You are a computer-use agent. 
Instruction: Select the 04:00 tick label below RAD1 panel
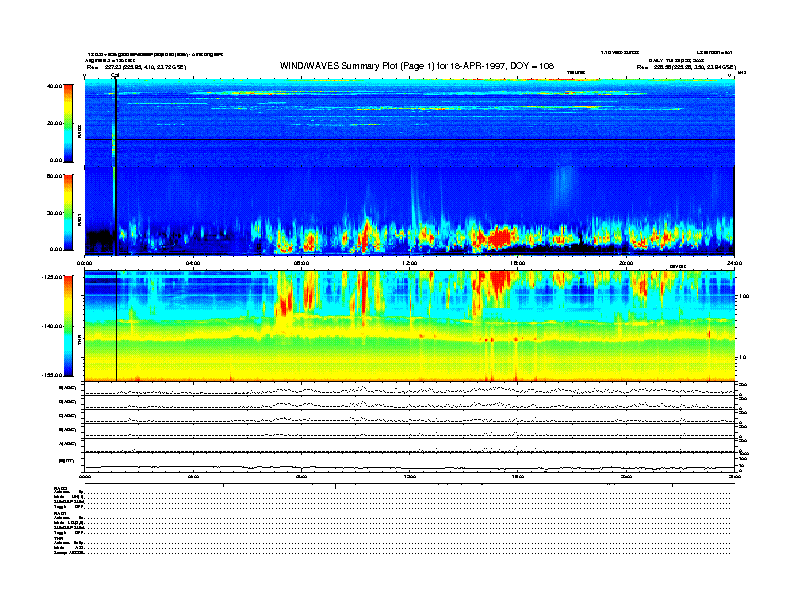193,263
